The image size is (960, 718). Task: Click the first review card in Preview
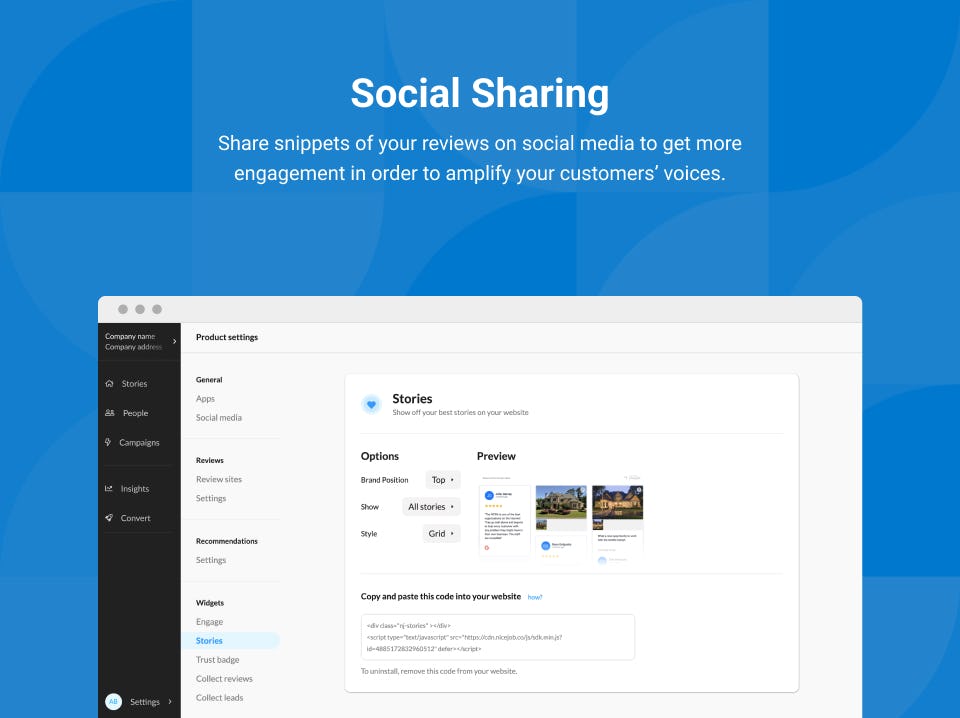[504, 520]
